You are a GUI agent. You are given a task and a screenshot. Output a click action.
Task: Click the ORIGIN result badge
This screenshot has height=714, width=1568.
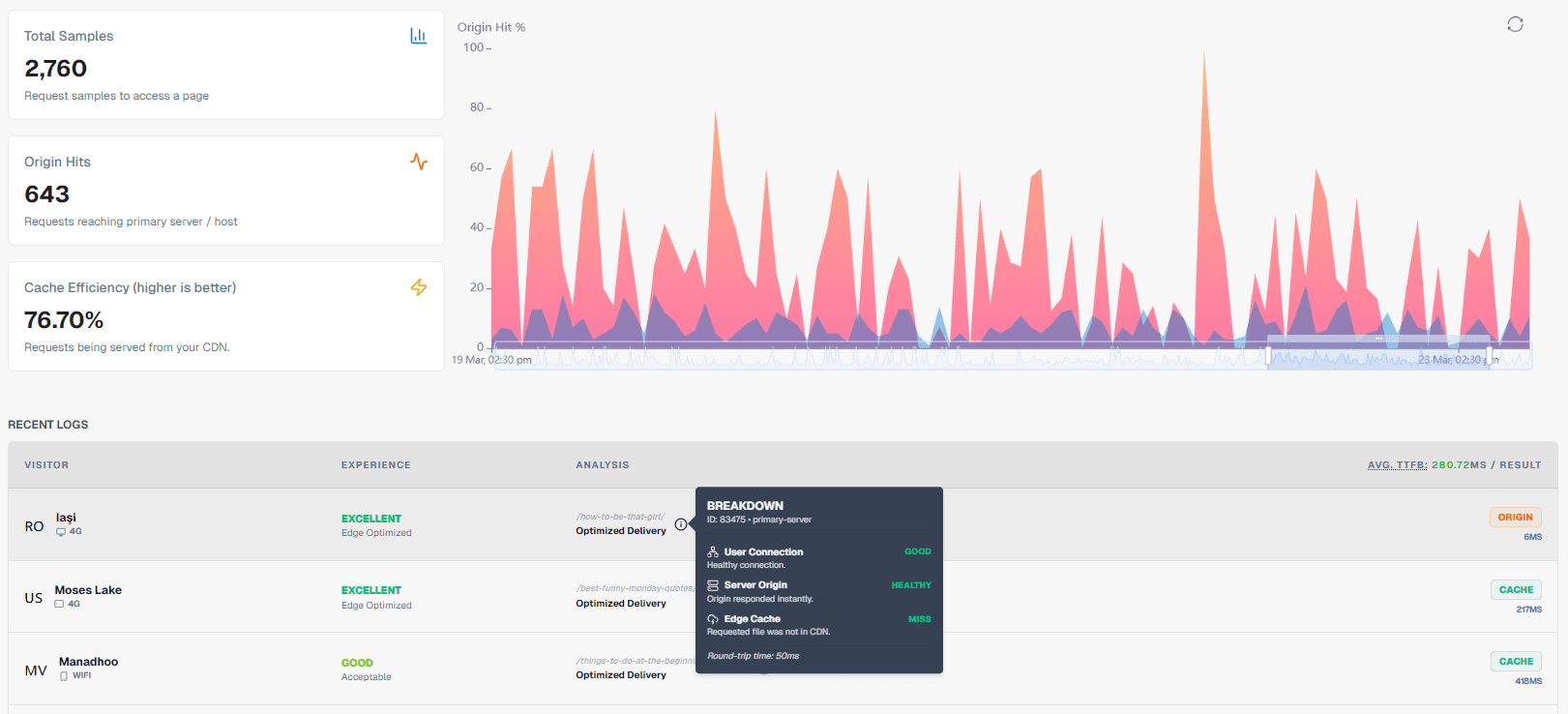pos(1515,518)
